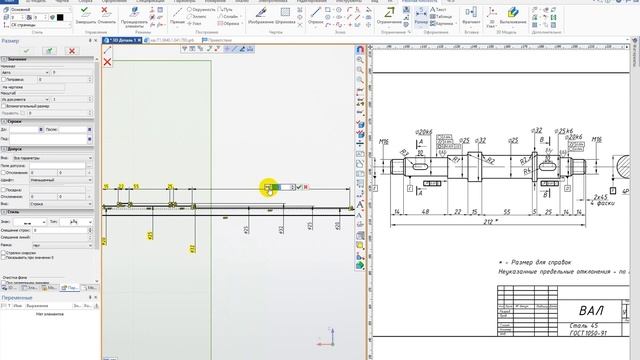Click the text A icon in vertical toolbar
640x360 pixels.
point(360,204)
